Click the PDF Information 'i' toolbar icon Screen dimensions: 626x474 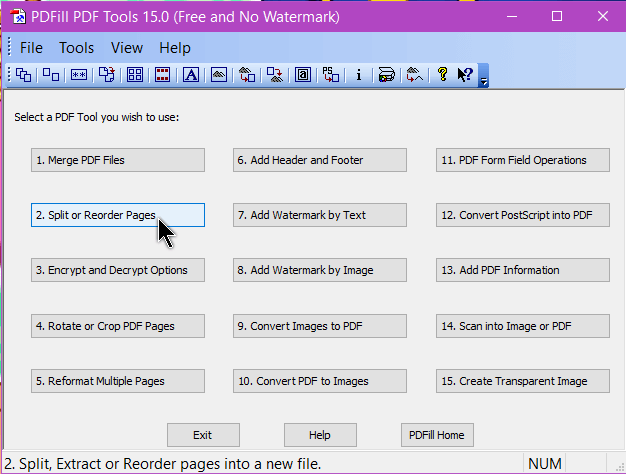pyautogui.click(x=359, y=75)
